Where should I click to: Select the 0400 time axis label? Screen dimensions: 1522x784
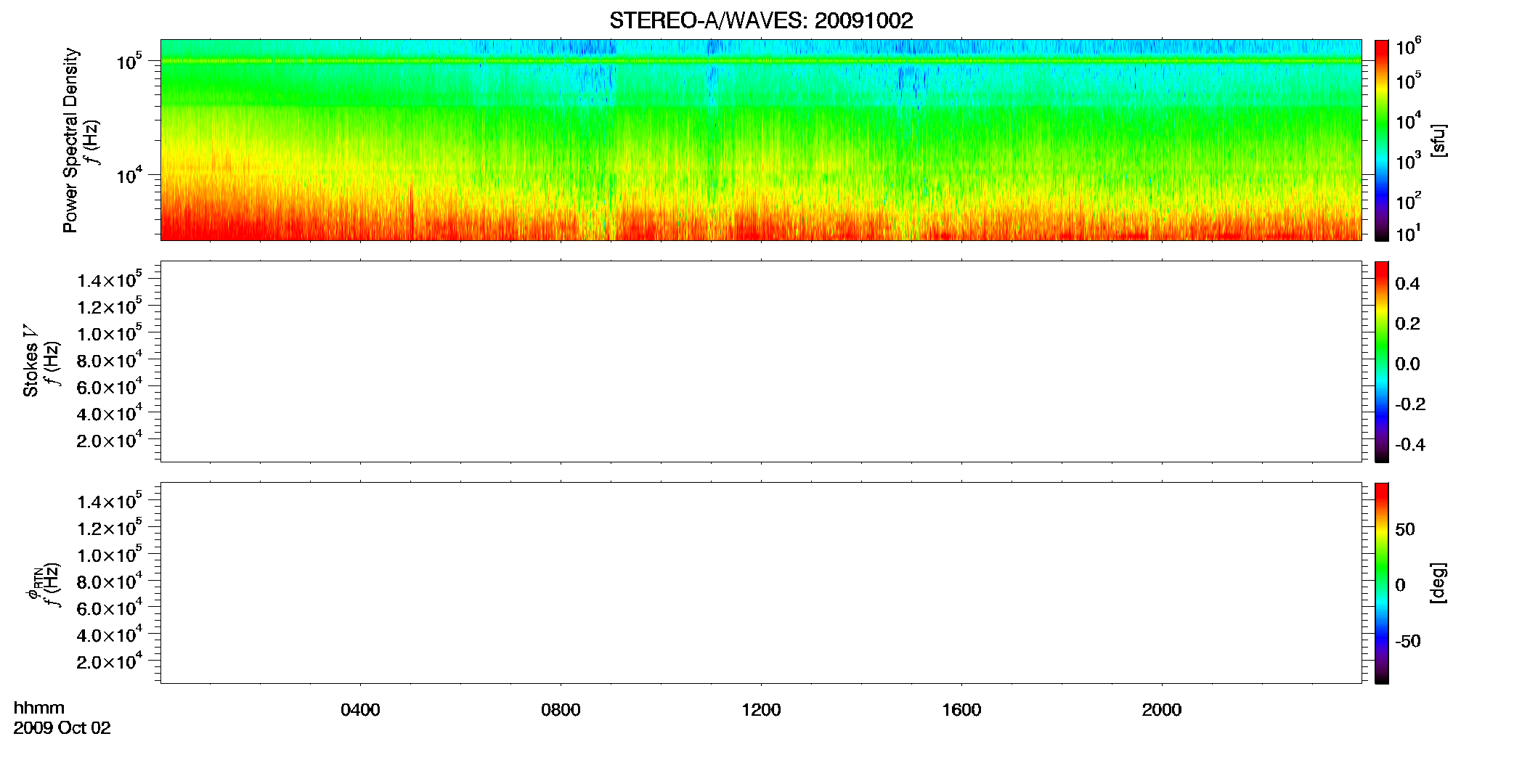[360, 710]
